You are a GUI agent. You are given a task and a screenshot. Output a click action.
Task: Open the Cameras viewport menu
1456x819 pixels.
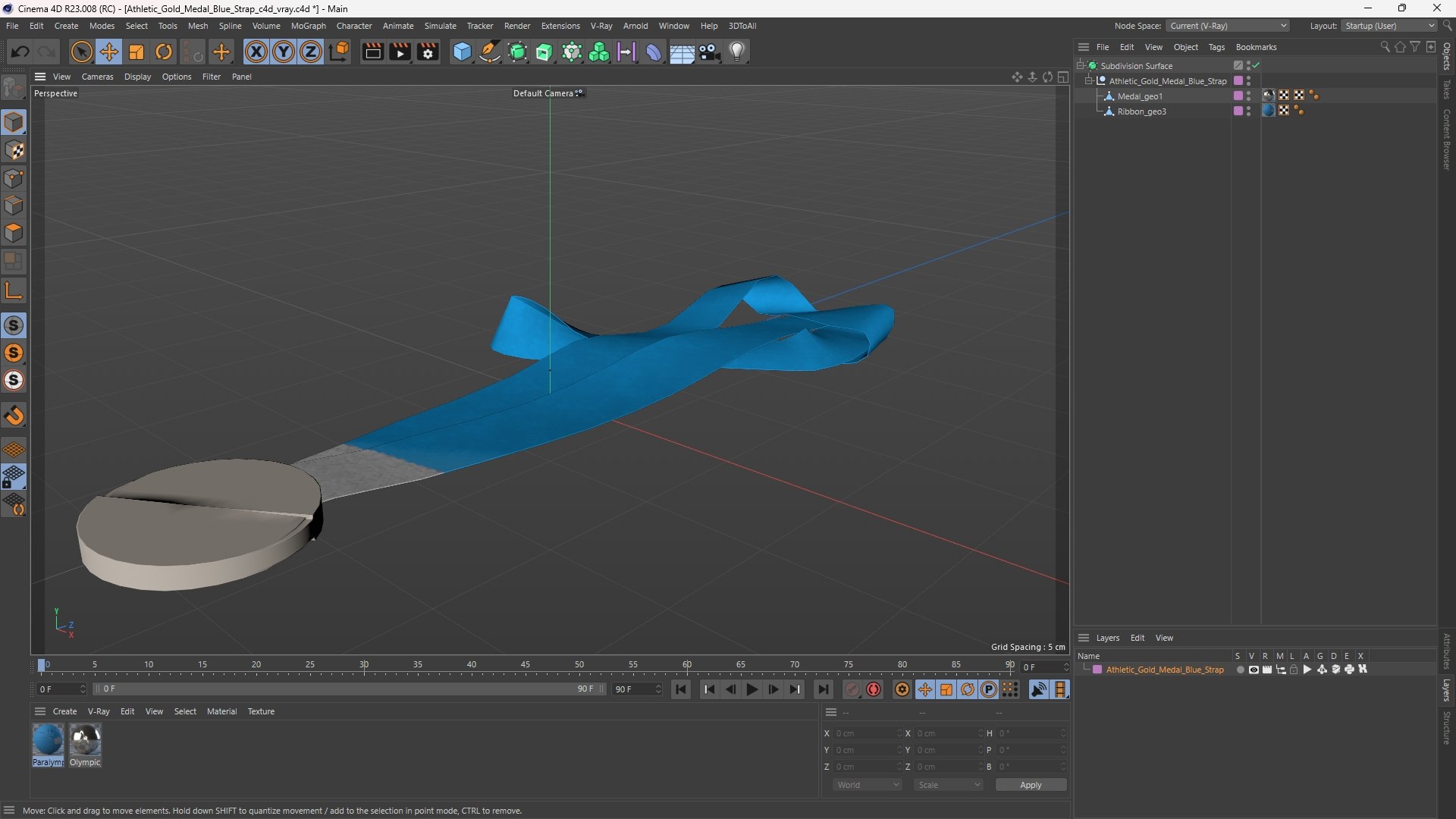coord(97,77)
